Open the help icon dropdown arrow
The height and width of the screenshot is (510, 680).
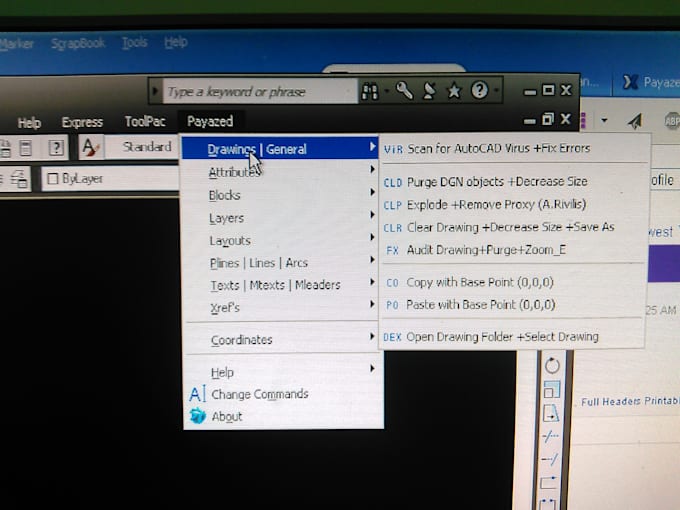click(x=496, y=90)
